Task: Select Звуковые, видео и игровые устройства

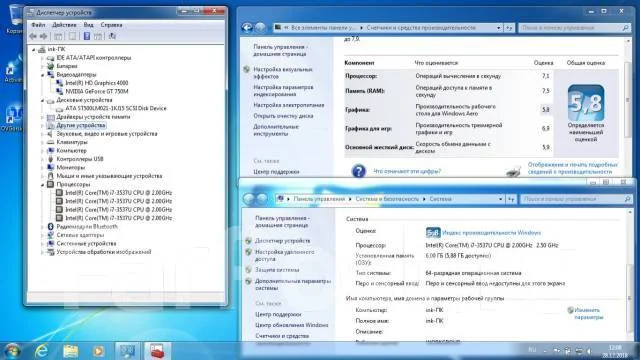Action: [x=107, y=134]
